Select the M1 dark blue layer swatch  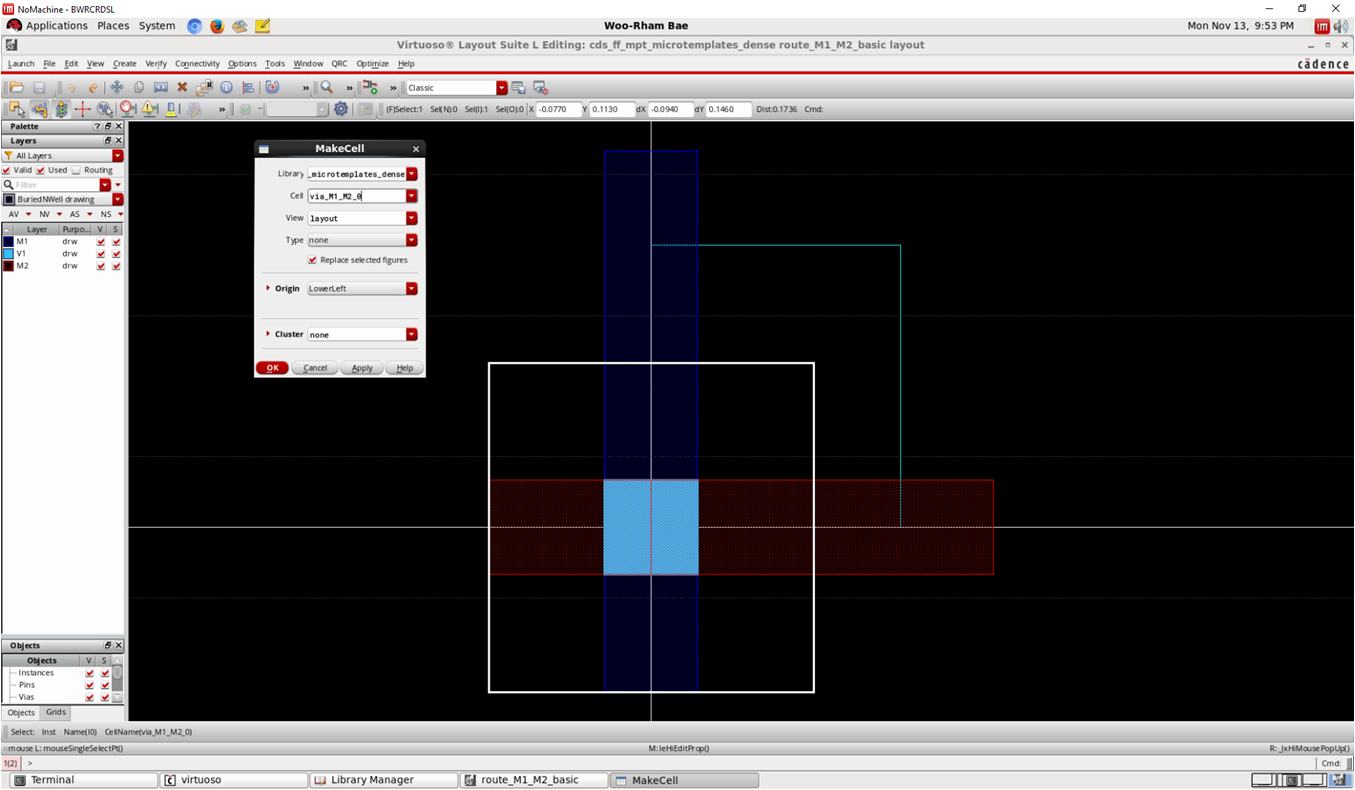(x=8, y=242)
